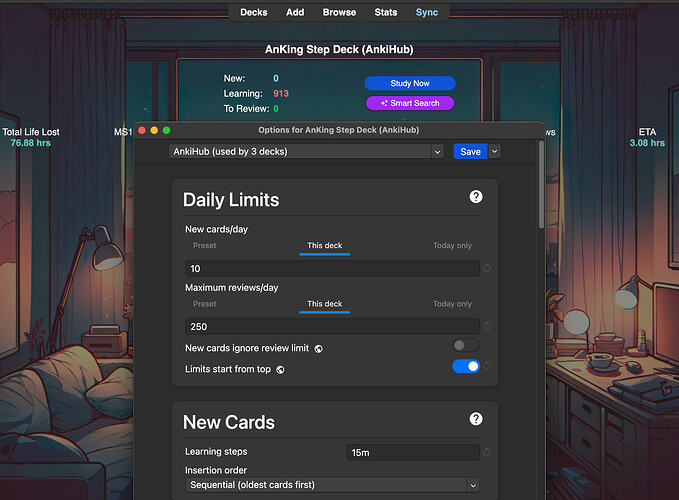The image size is (679, 500).
Task: Select Today only tab under New cards/day
Action: pyautogui.click(x=452, y=245)
